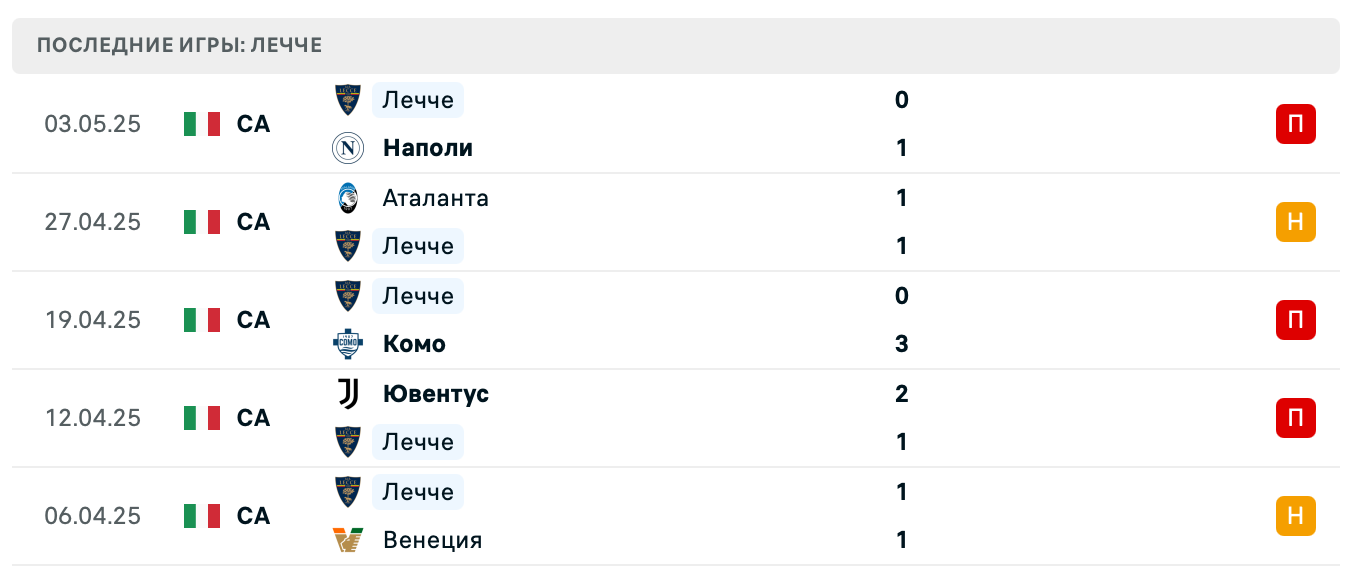Viewport: 1354px width, 582px height.
Task: Click Italian flag in 06.04.25 row
Action: [x=202, y=516]
